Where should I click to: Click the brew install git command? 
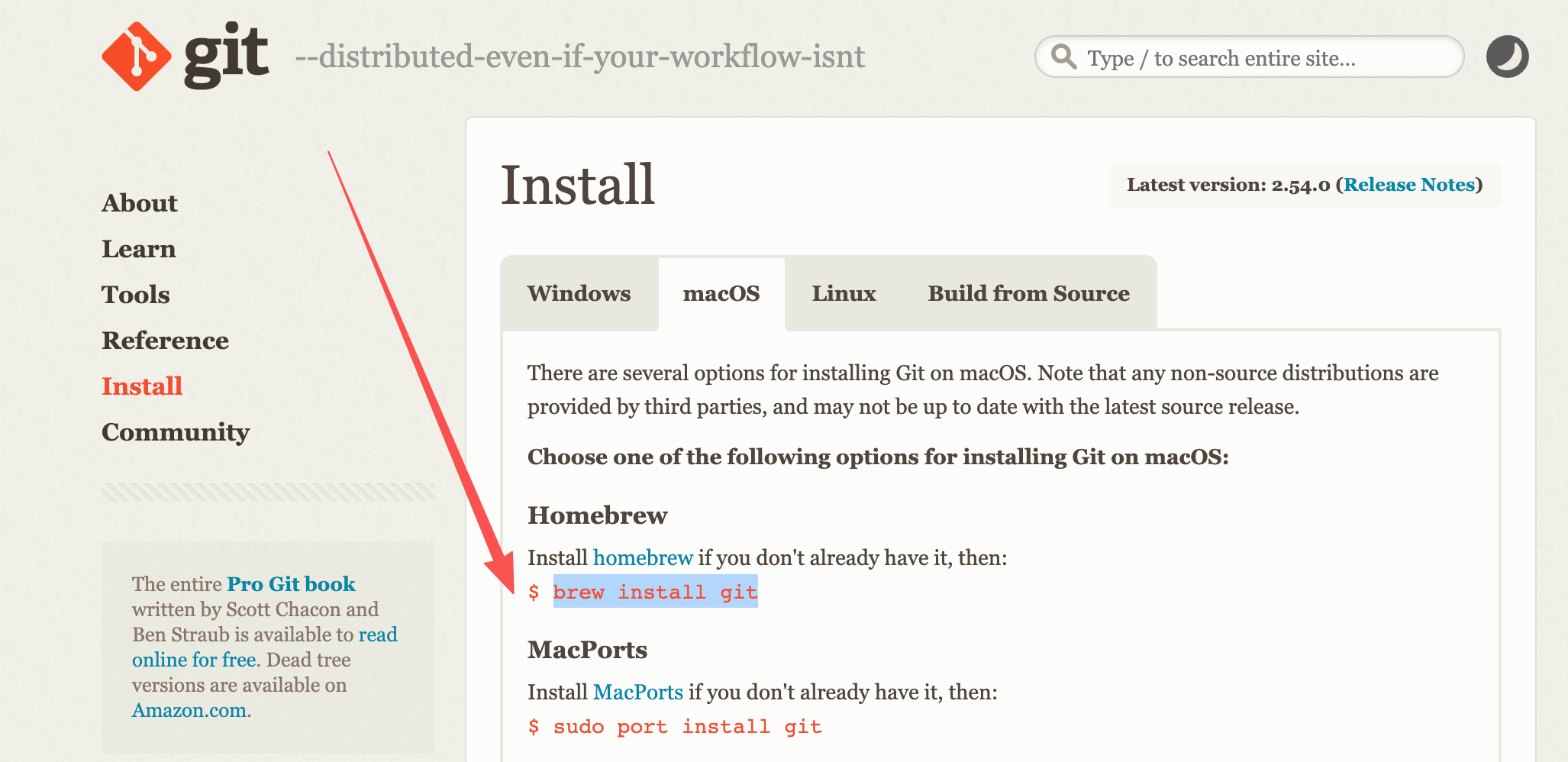click(655, 592)
